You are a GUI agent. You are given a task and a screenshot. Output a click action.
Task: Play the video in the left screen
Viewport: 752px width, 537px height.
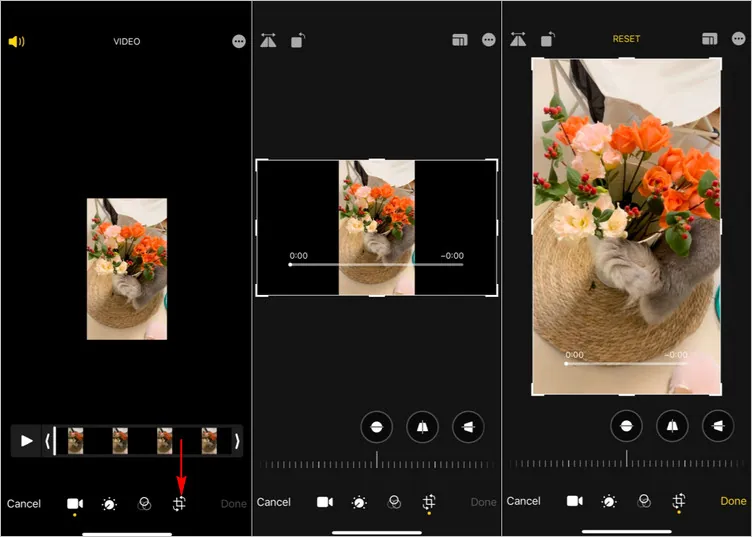coord(26,441)
